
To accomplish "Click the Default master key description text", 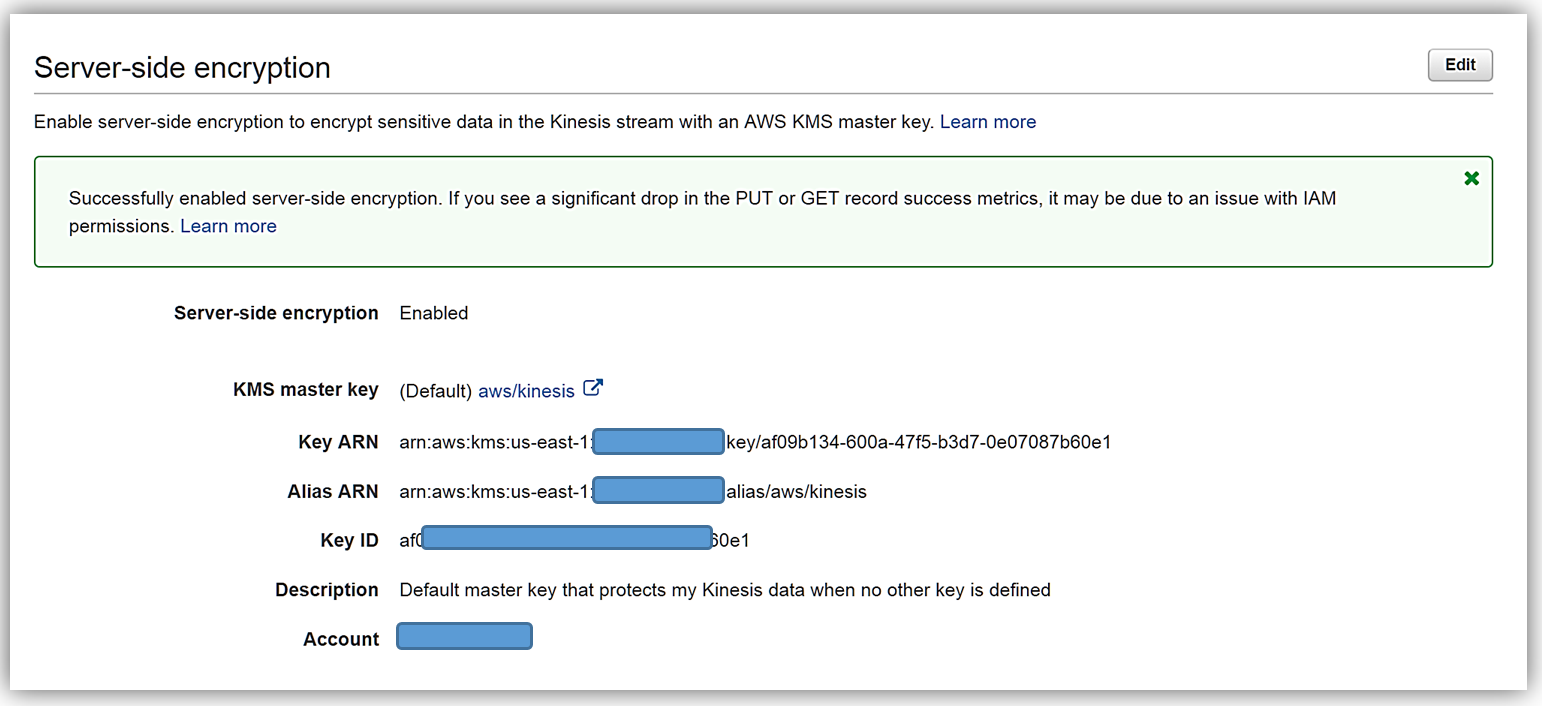I will [724, 590].
